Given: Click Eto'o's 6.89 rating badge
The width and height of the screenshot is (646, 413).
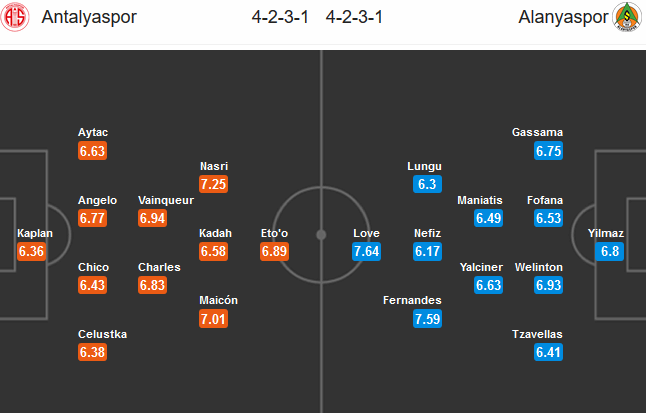Looking at the screenshot, I should click(274, 251).
